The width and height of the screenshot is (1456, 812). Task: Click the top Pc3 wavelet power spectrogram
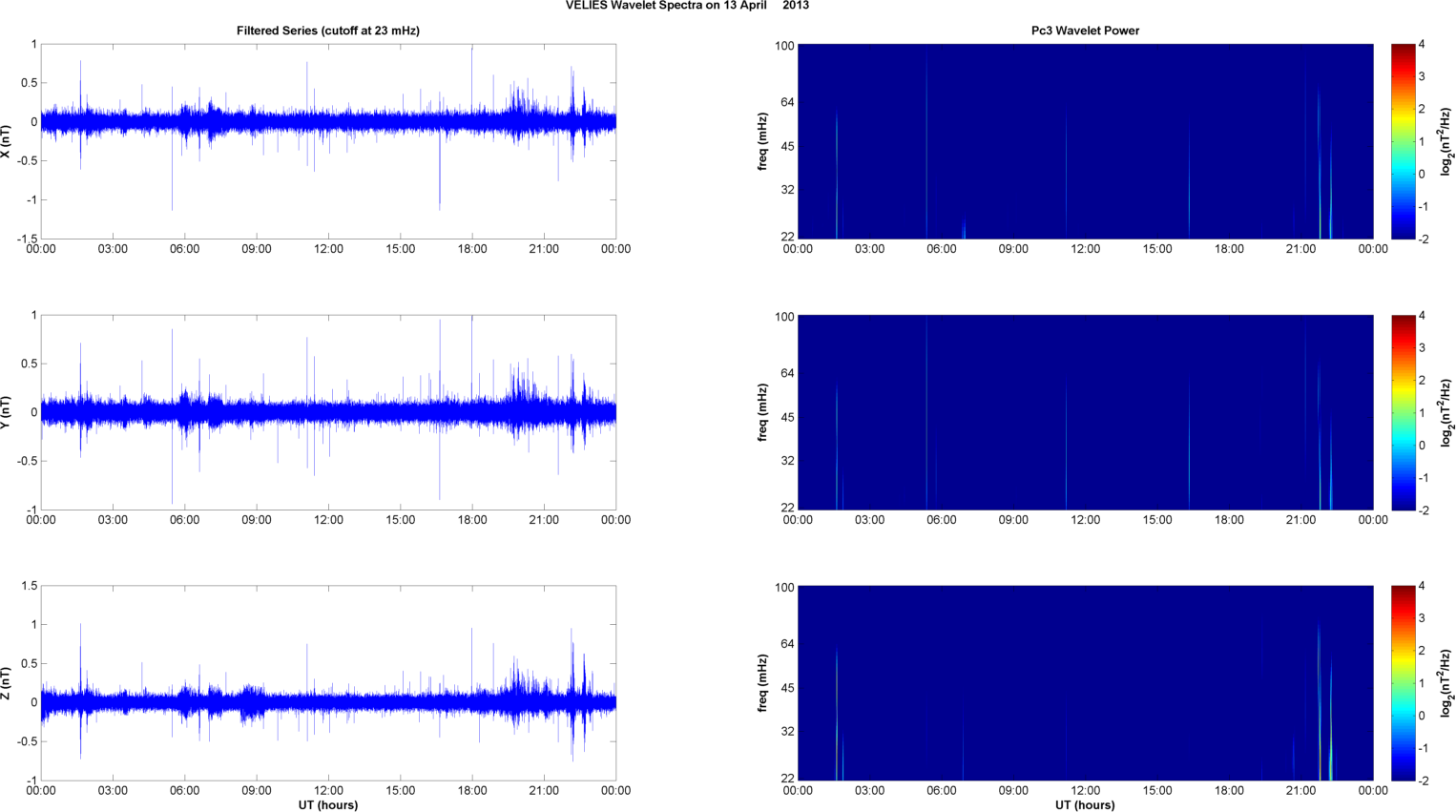[x=1085, y=141]
